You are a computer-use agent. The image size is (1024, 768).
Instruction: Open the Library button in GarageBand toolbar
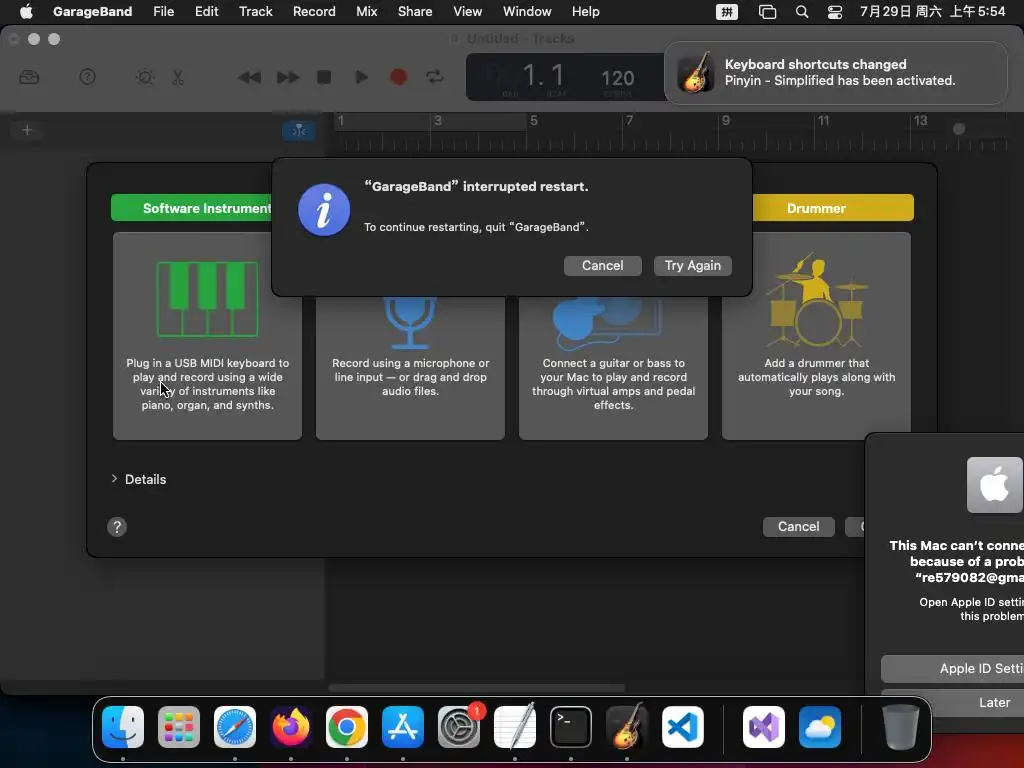(x=29, y=78)
